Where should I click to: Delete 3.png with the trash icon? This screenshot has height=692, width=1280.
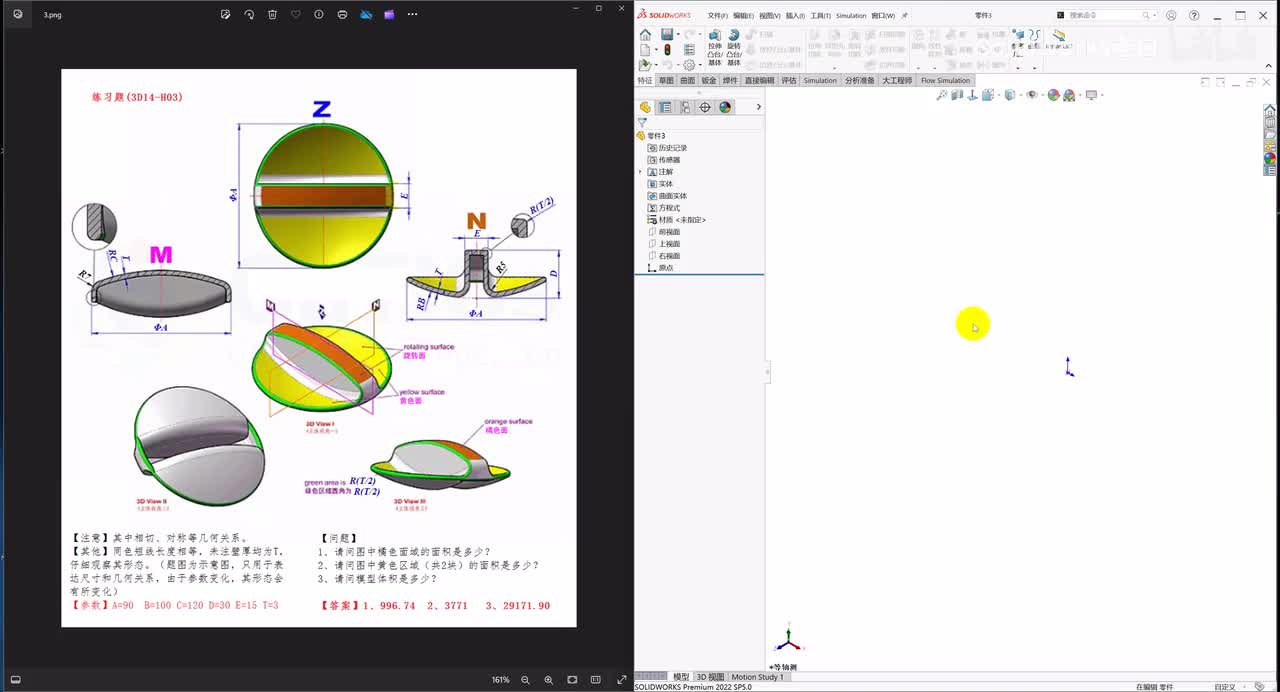point(272,15)
